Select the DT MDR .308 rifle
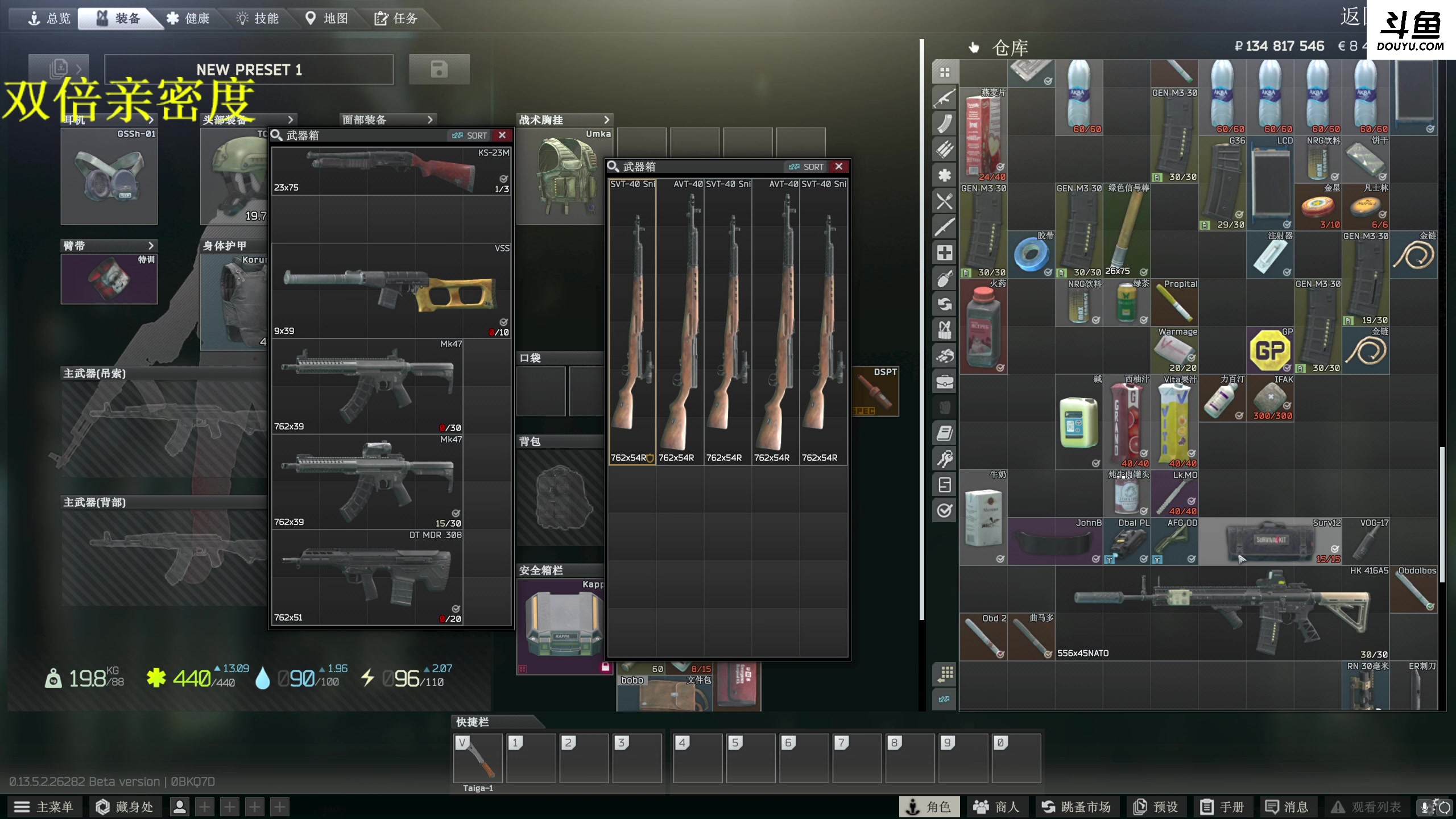The image size is (1456, 819). tap(367, 577)
